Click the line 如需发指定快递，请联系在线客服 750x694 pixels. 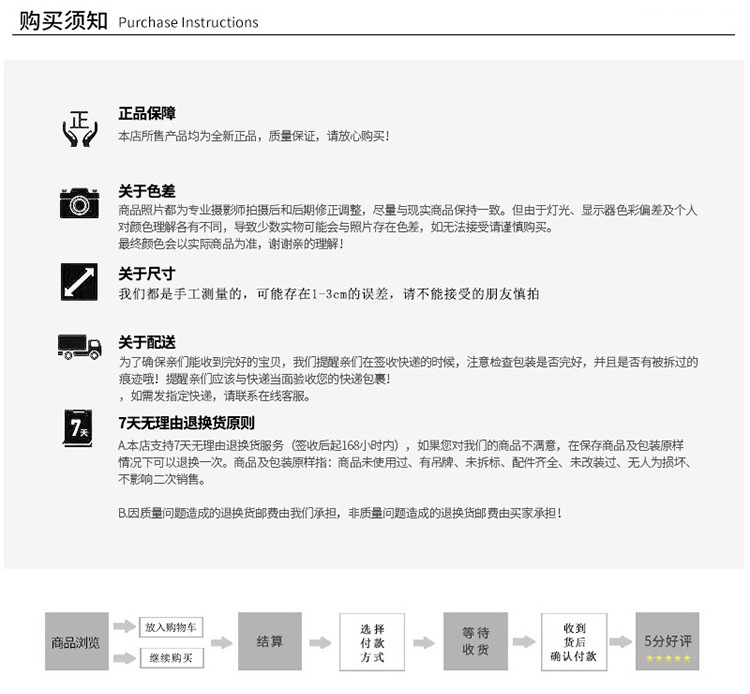(x=215, y=396)
